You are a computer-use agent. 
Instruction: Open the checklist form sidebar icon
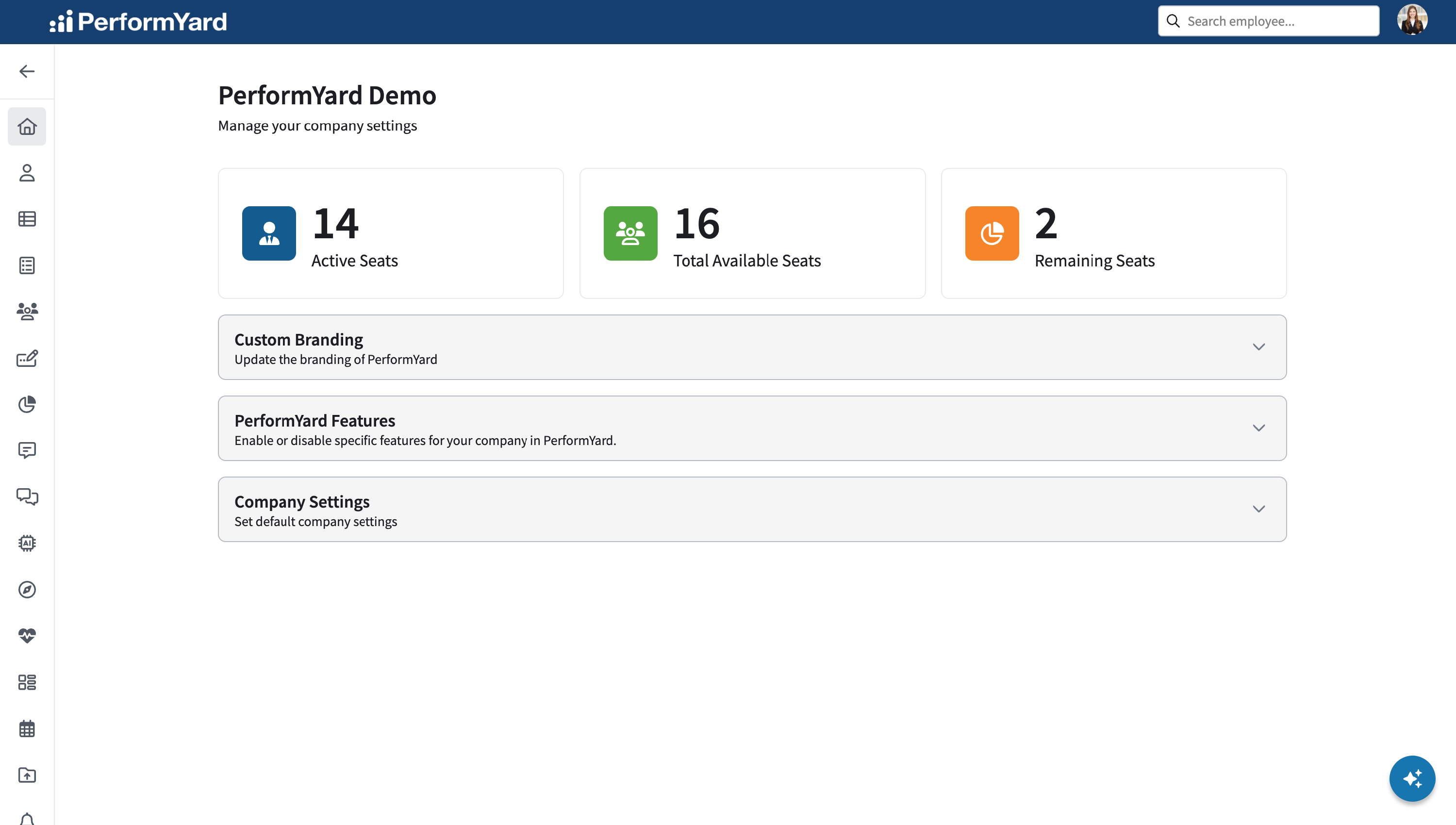coord(27,265)
